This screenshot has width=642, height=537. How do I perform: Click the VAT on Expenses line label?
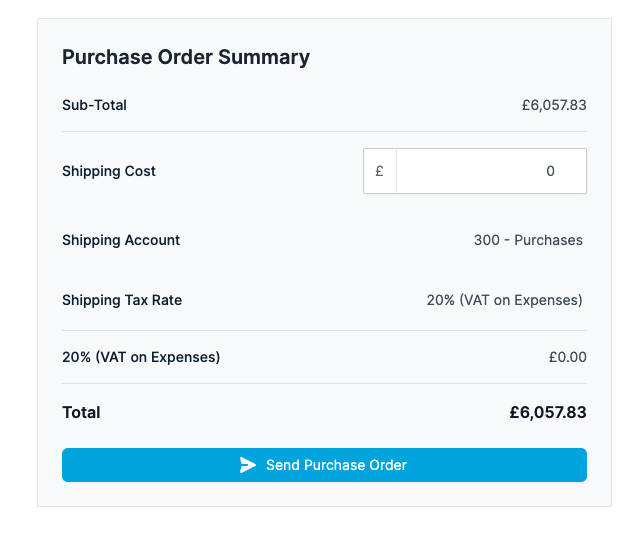[141, 357]
